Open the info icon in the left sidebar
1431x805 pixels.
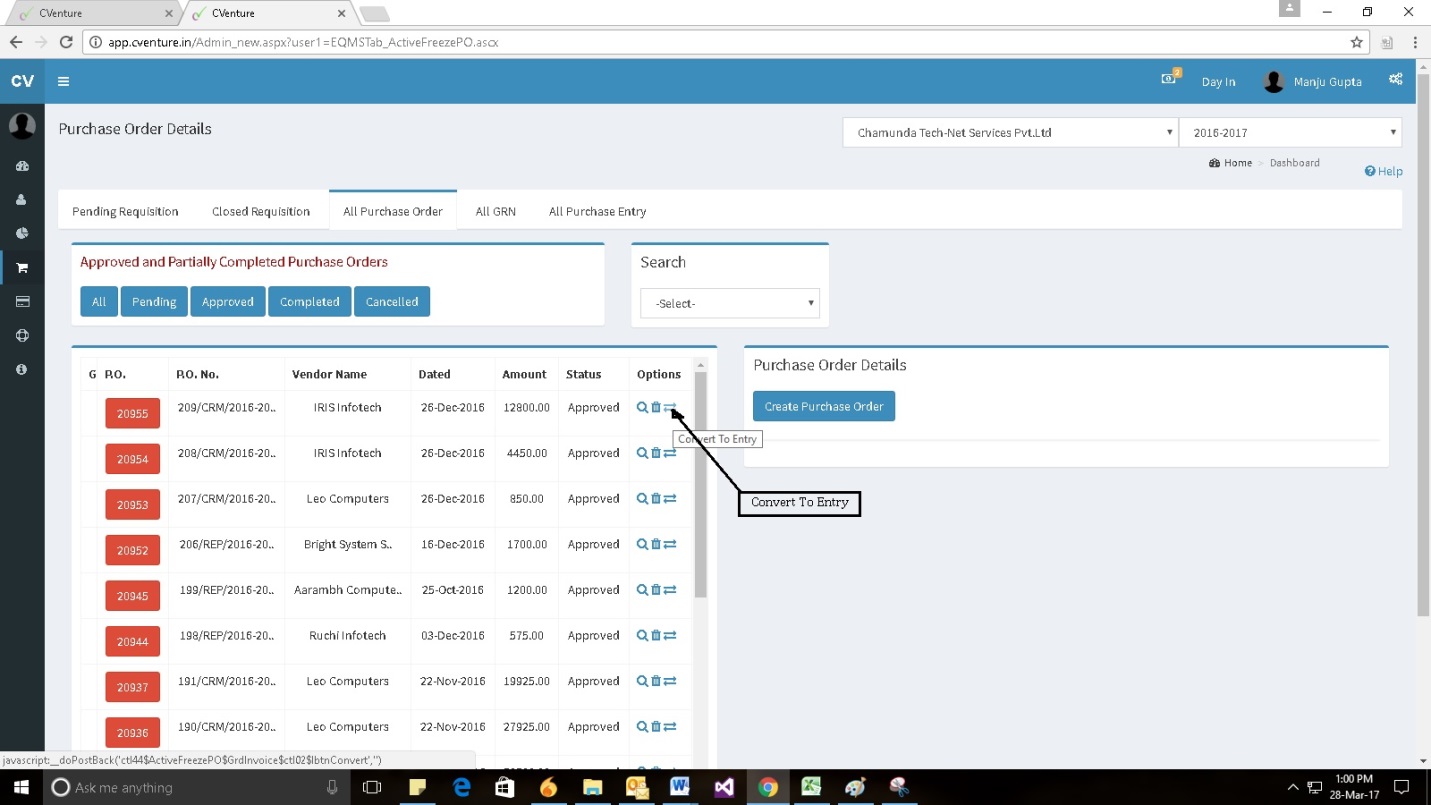pos(22,370)
